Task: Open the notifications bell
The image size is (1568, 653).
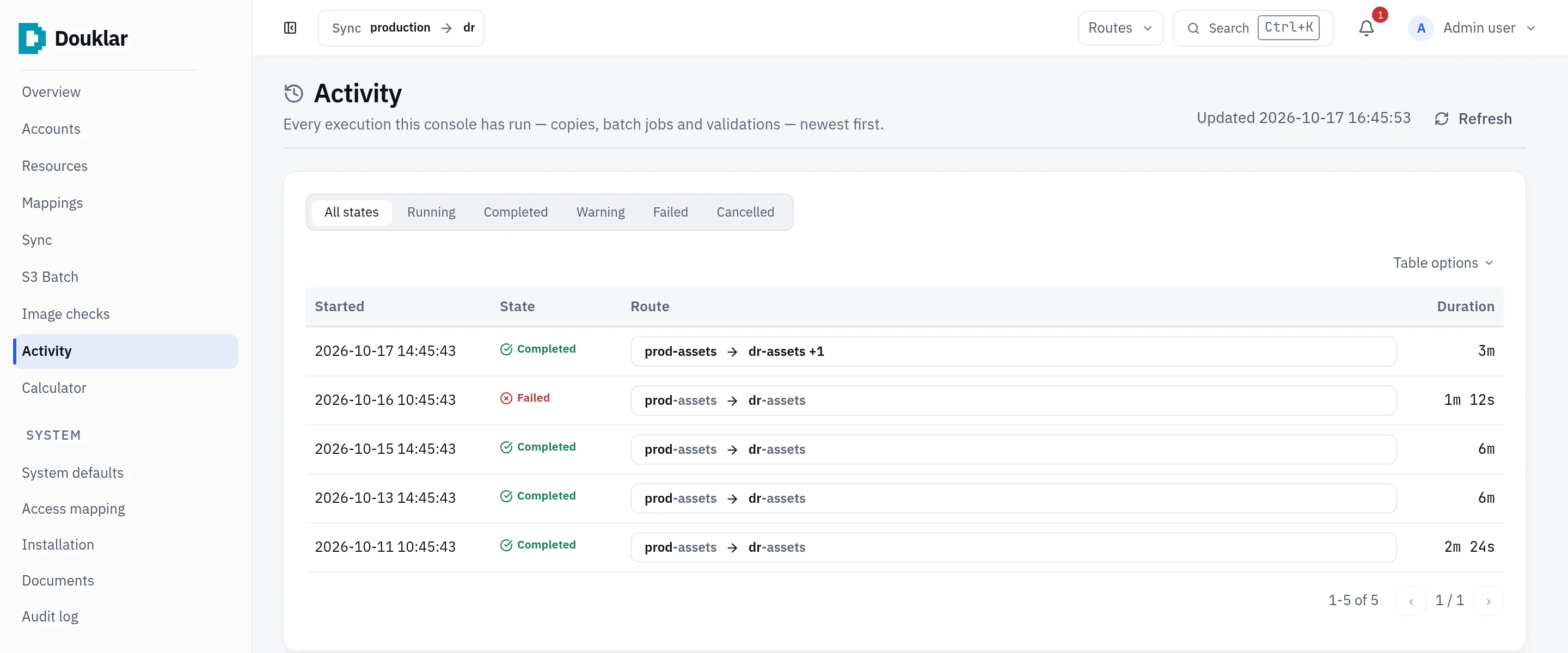Action: 1367,28
